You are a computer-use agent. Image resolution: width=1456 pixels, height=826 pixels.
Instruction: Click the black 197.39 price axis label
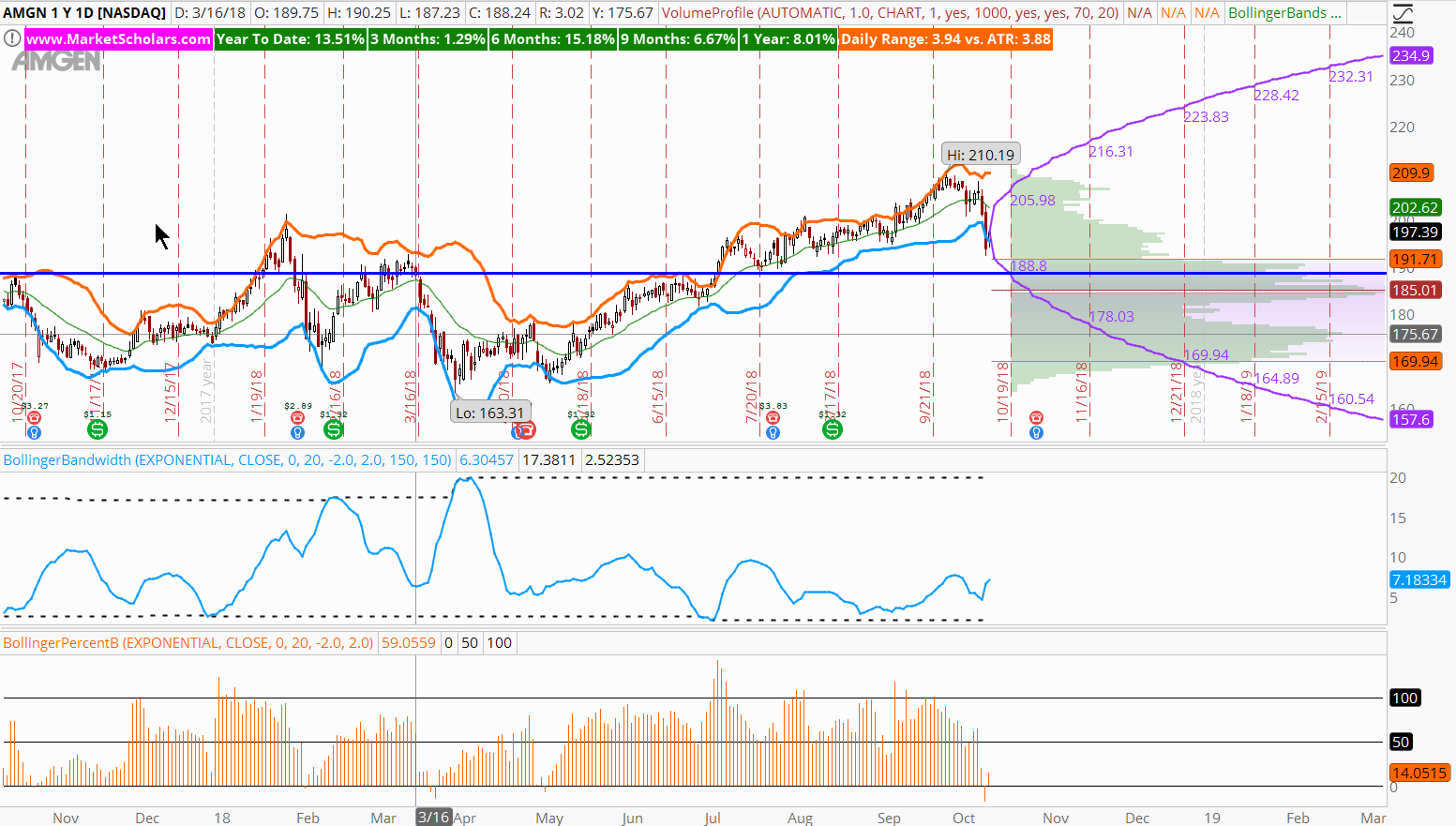point(1415,232)
